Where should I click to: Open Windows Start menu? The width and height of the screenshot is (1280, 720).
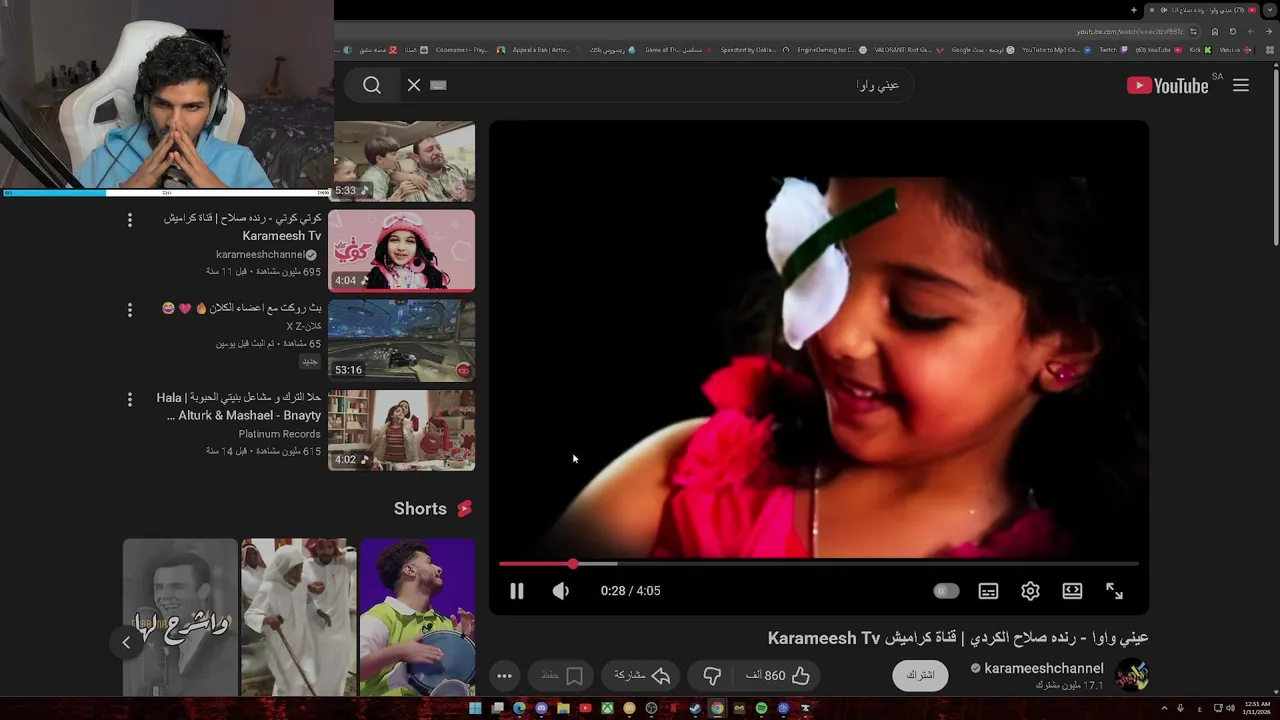point(475,708)
